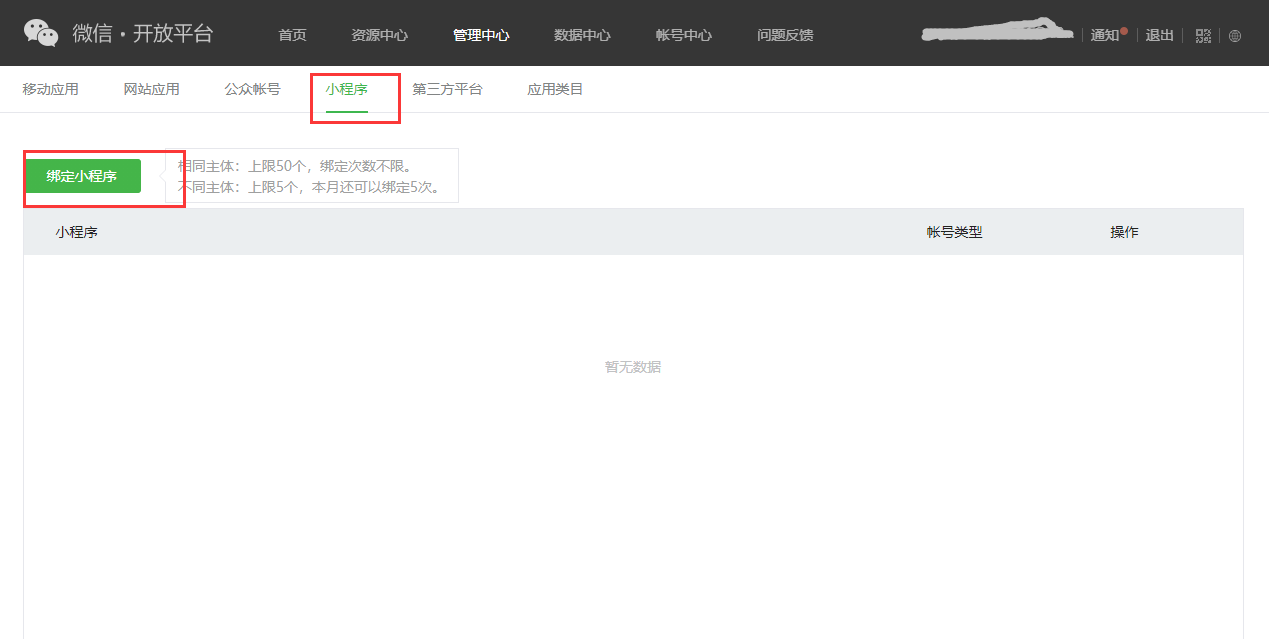1269x639 pixels.
Task: Open 问题反馈 feedback page
Action: coord(785,35)
